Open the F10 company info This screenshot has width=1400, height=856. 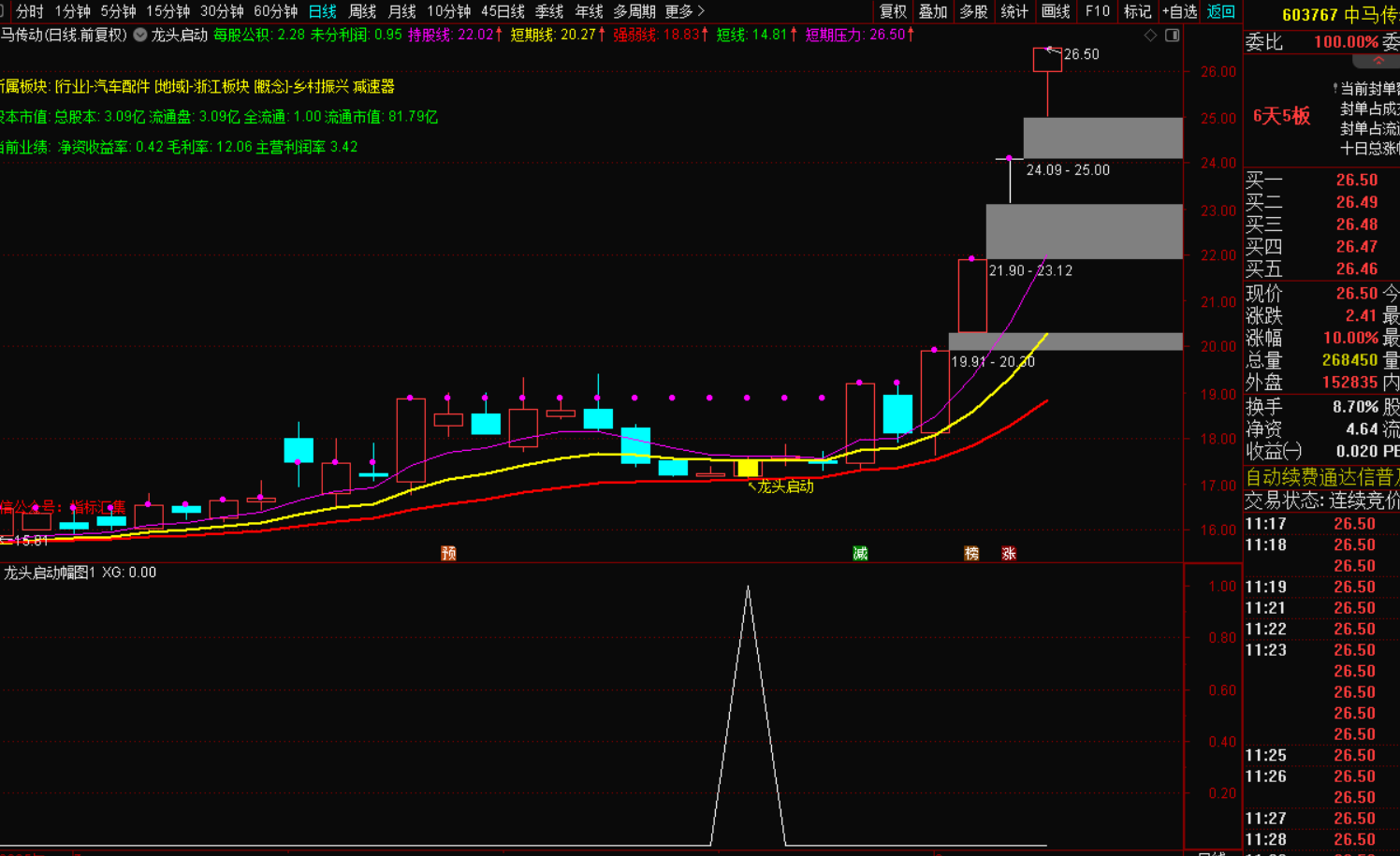coord(1097,11)
